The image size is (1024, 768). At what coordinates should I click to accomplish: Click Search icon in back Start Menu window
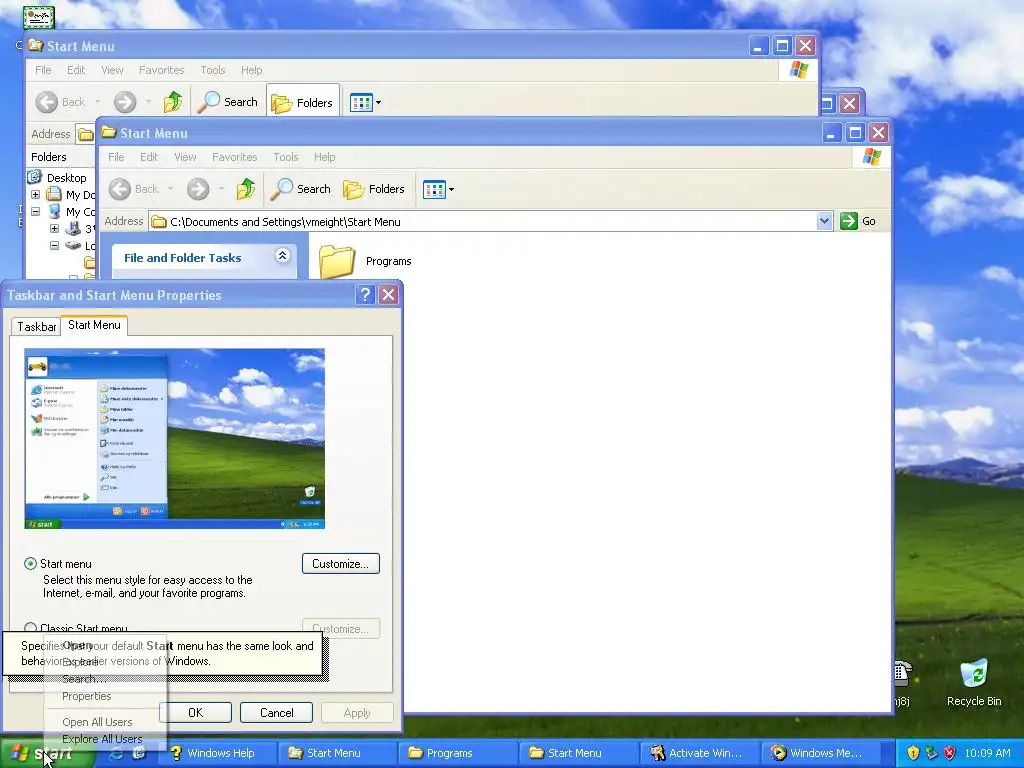(228, 102)
